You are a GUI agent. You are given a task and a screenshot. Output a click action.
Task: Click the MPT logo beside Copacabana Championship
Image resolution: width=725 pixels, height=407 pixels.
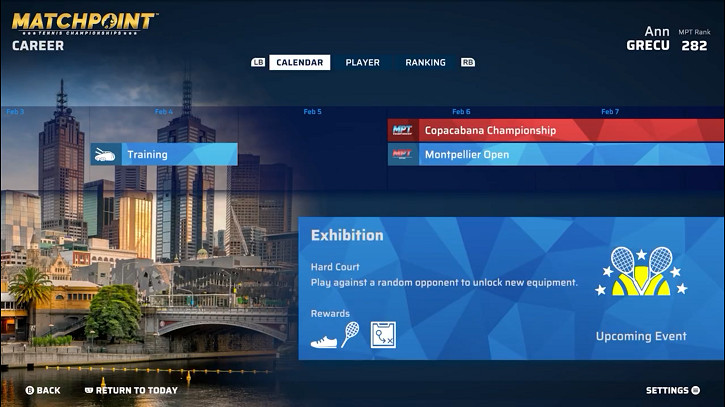402,130
